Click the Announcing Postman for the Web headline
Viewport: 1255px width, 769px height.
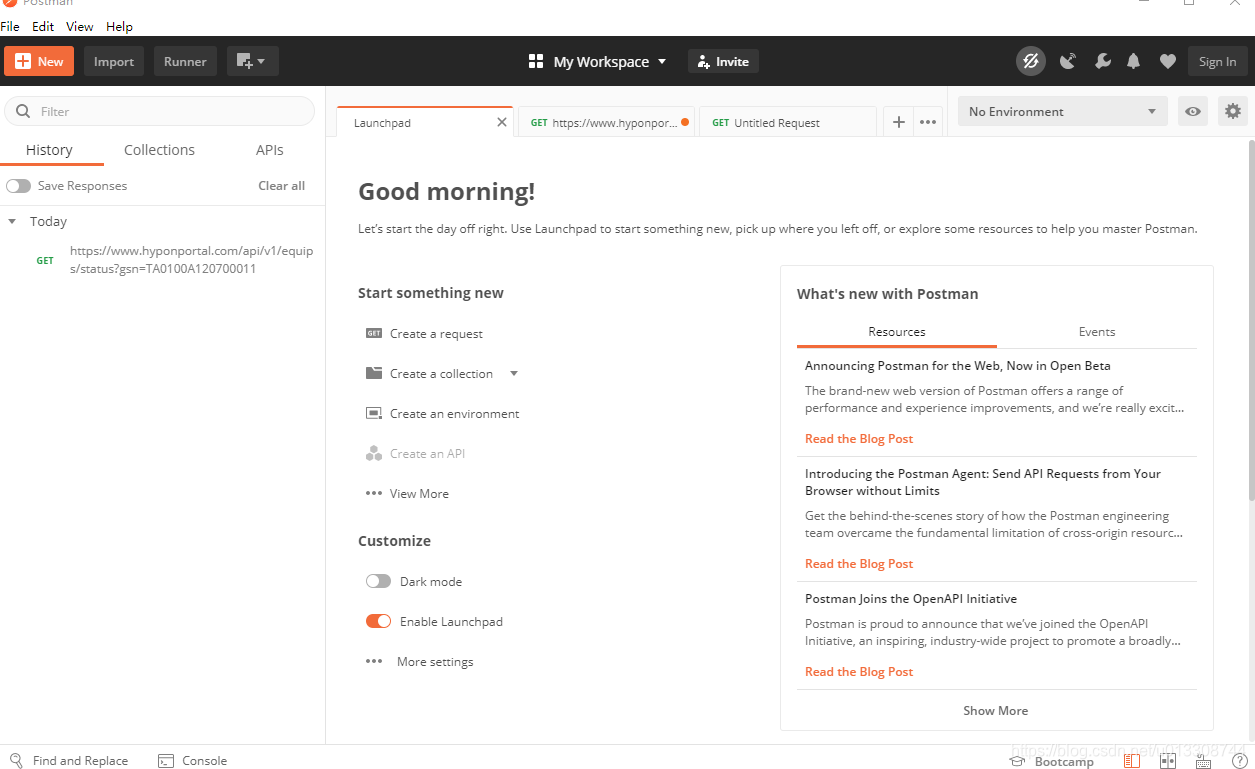click(x=958, y=366)
